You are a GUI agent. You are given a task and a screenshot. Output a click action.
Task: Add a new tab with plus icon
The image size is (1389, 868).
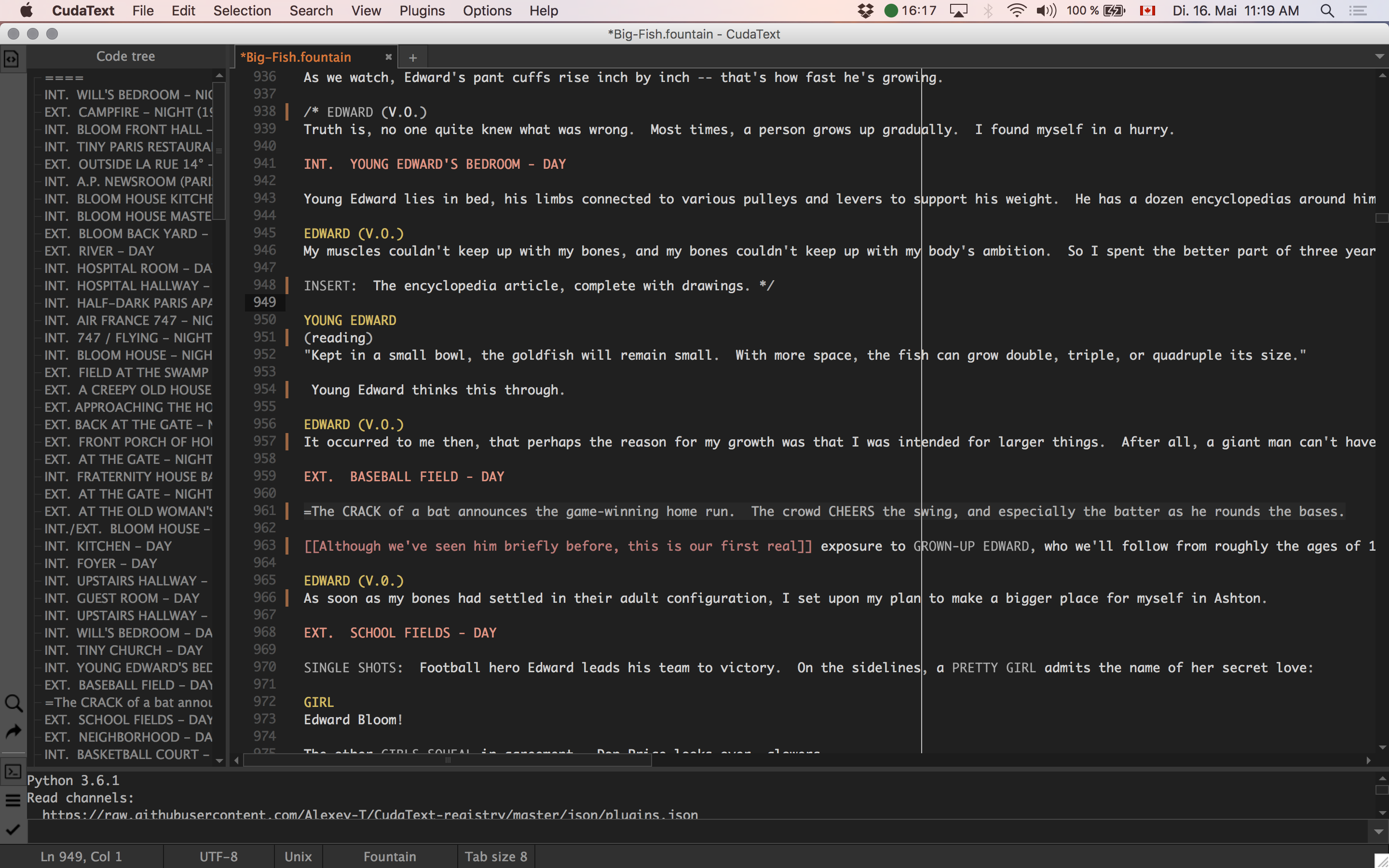(413, 57)
